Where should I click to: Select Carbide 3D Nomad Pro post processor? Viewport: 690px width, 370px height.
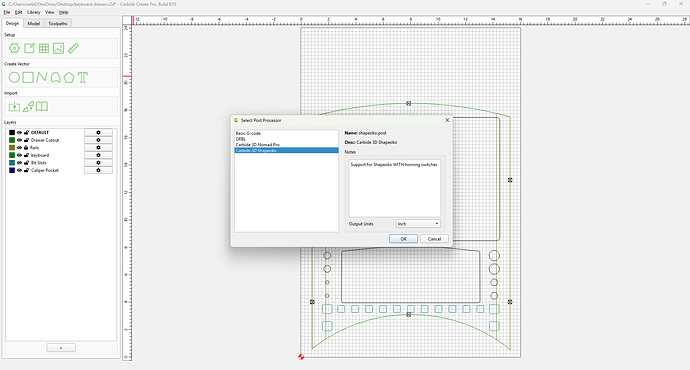[286, 145]
